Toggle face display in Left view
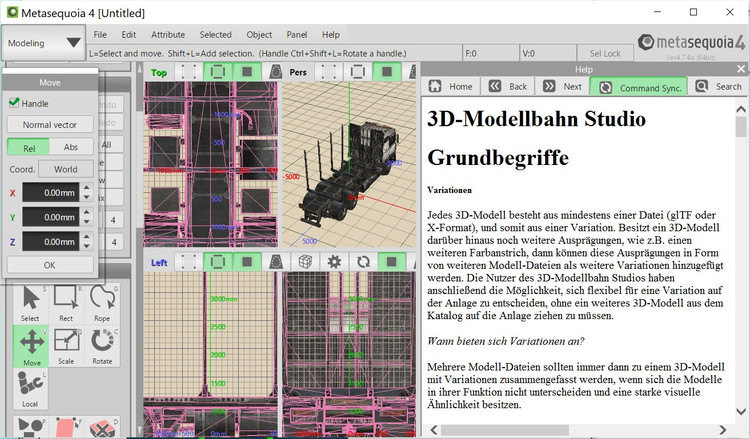750x439 pixels. click(247, 262)
